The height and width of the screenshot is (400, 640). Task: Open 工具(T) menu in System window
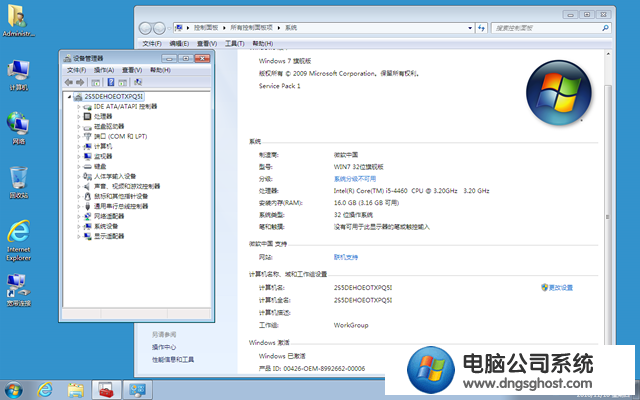point(235,43)
